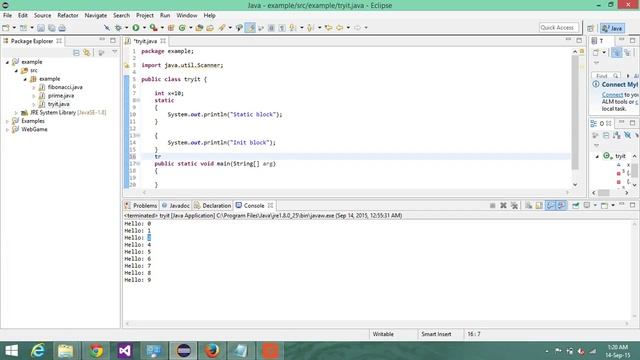Click the Search flashlight toolbar icon
The image size is (640, 360).
(x=222, y=28)
